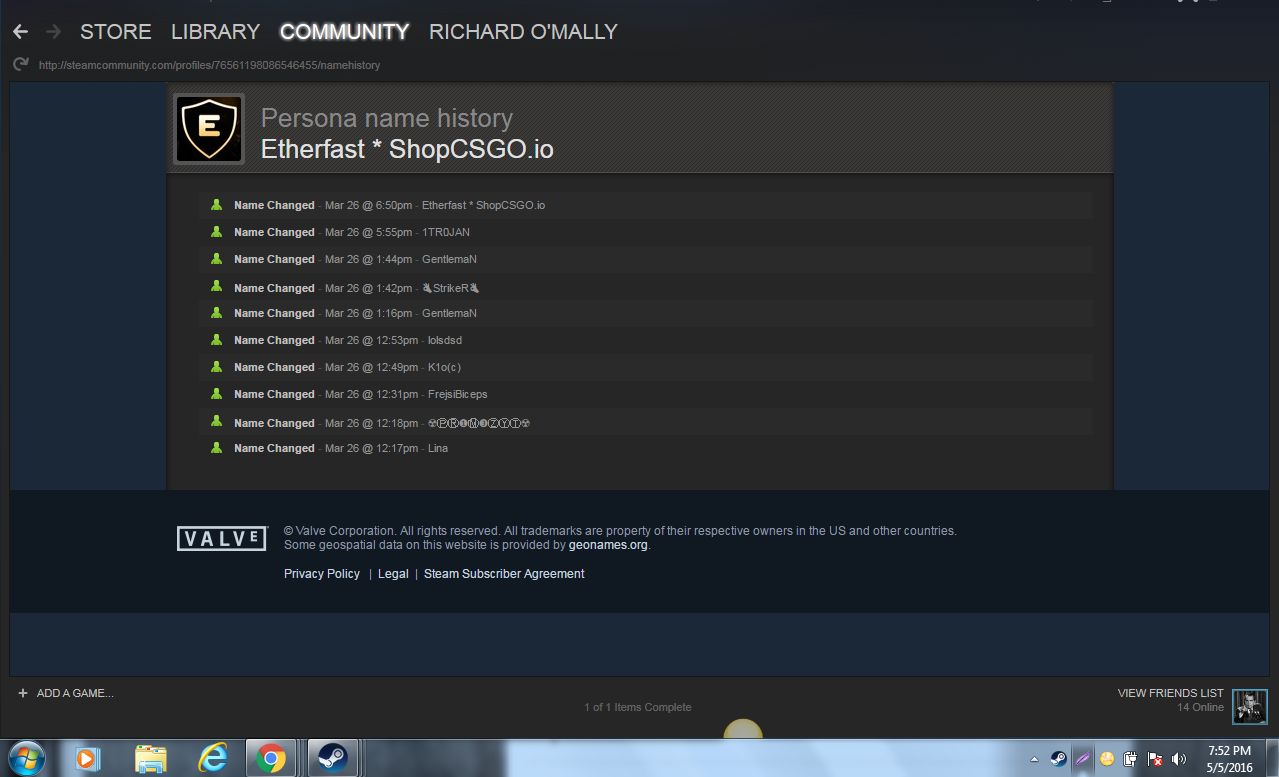Screen dimensions: 1279x777
Task: Go to the LIBRARY section
Action: (215, 32)
